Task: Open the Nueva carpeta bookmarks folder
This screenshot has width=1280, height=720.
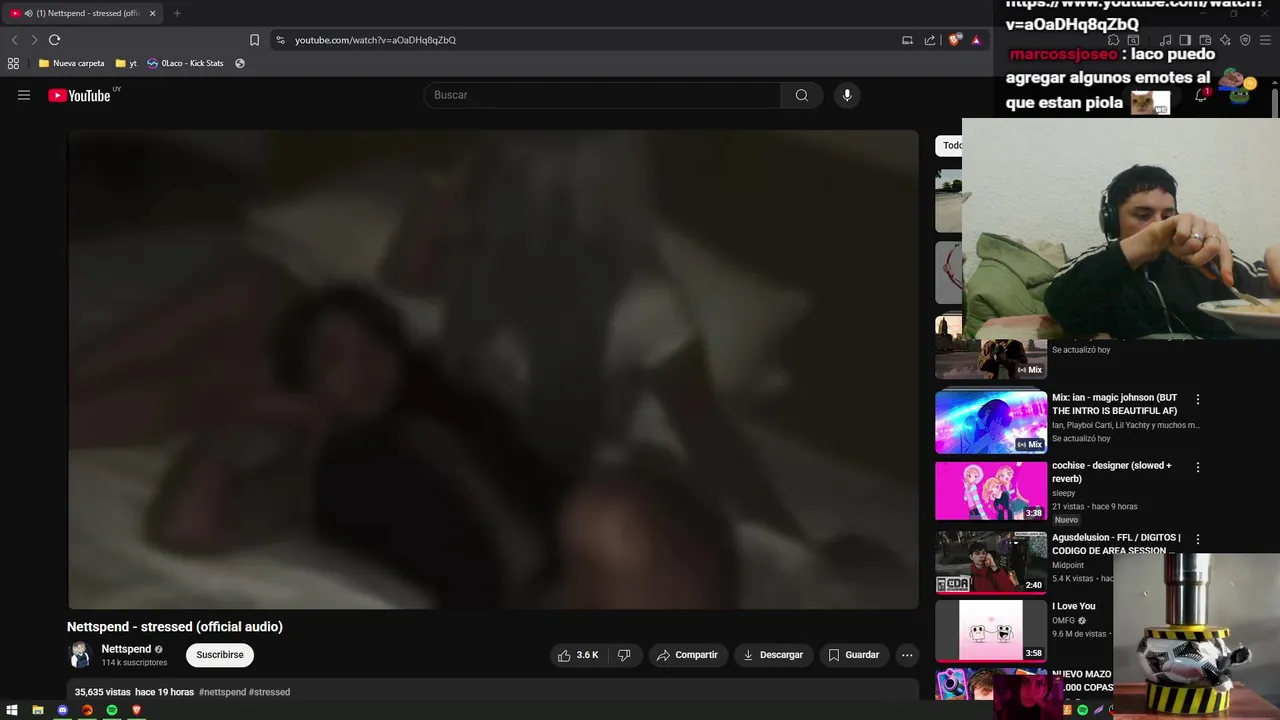Action: (x=71, y=63)
